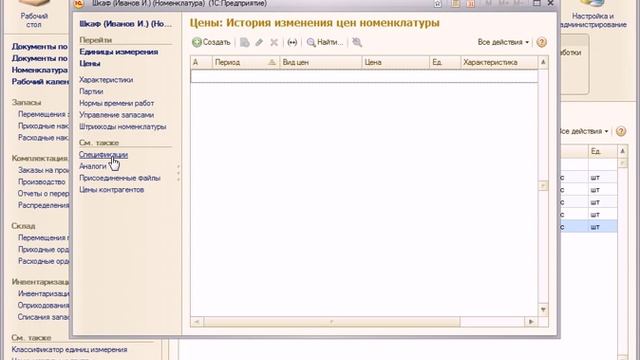This screenshot has width=640, height=360.
Task: Click help icon in background list window
Action: click(621, 131)
